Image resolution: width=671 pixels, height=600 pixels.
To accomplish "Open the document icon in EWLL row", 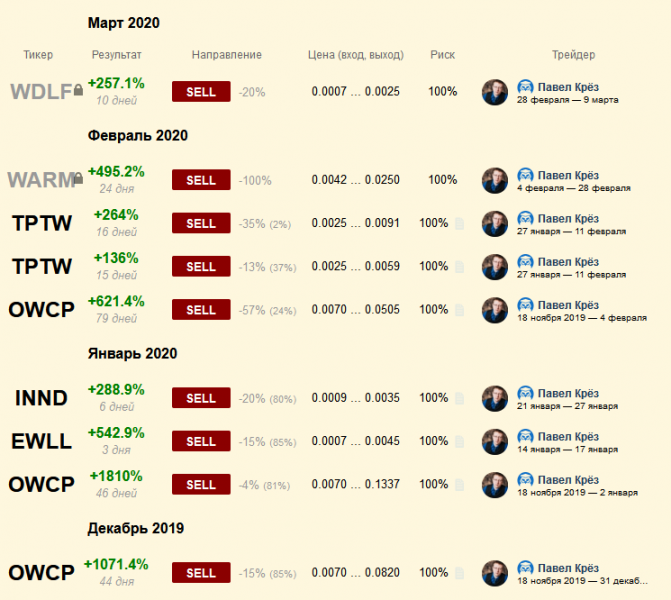I will 460,442.
